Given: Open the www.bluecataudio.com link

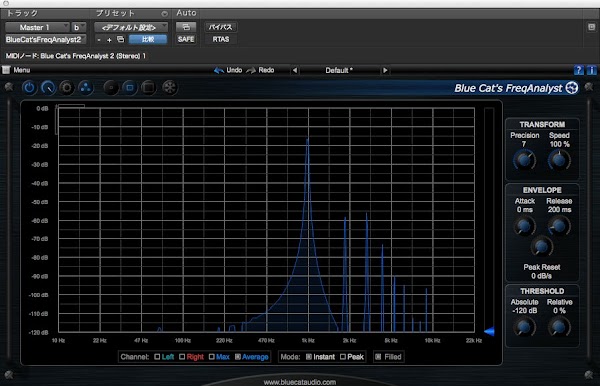Looking at the screenshot, I should coord(300,382).
